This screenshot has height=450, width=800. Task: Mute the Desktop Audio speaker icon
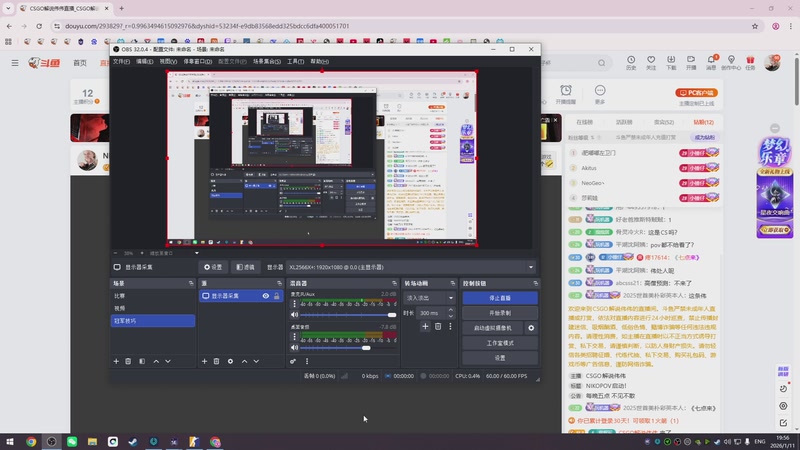click(294, 347)
